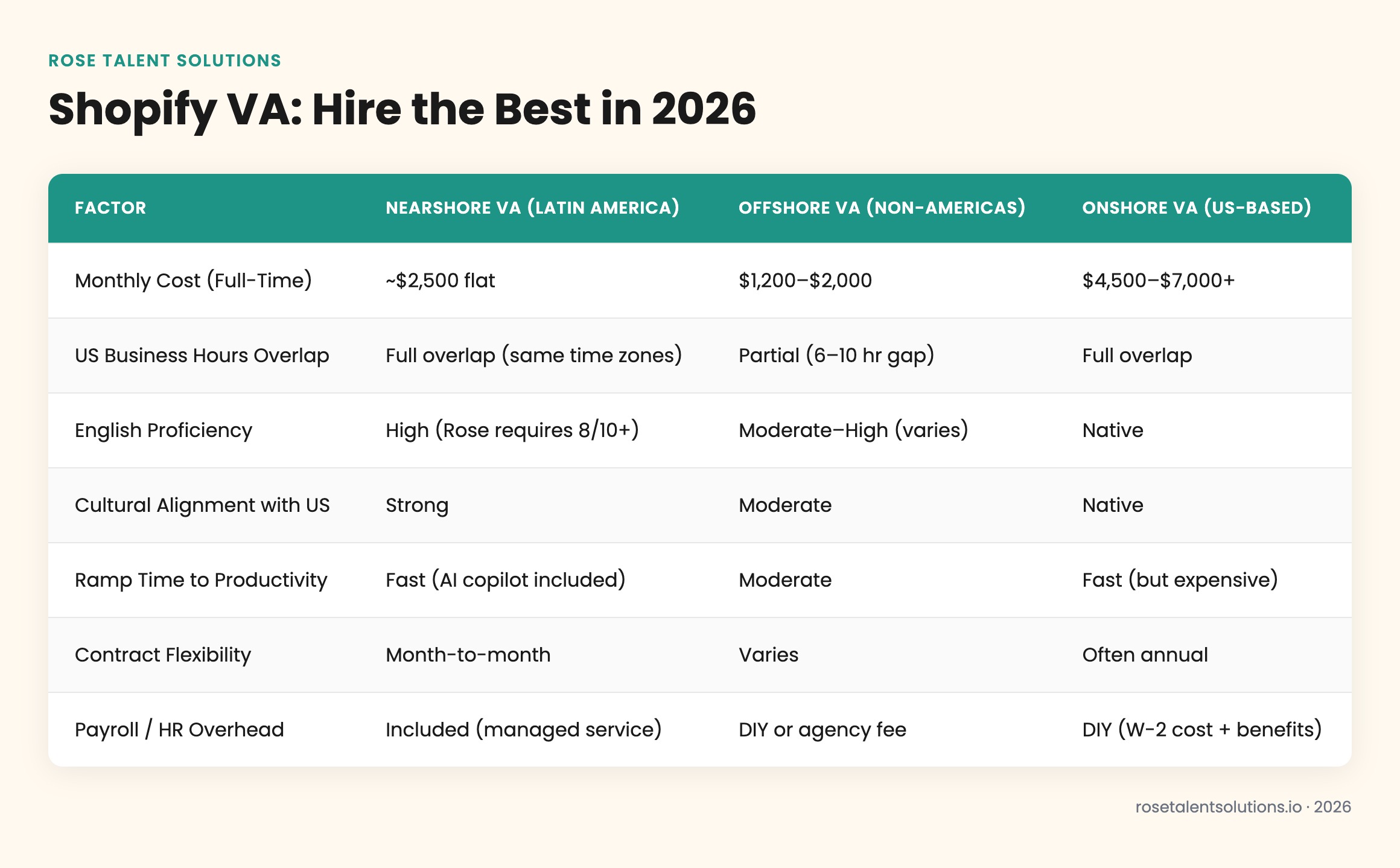Click the rosetalentsolutions.io footer text
Screen dimensions: 1400x868
tap(1243, 807)
